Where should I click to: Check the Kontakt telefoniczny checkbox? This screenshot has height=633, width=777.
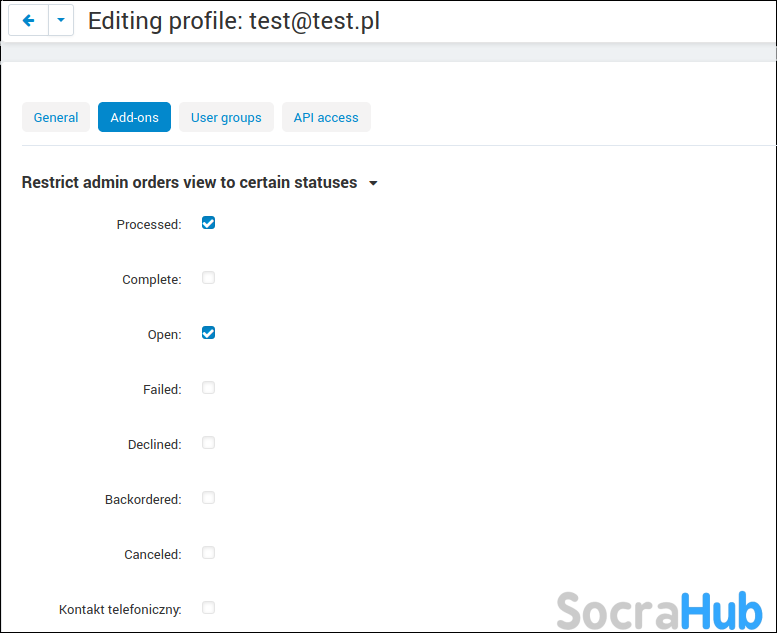coord(208,608)
